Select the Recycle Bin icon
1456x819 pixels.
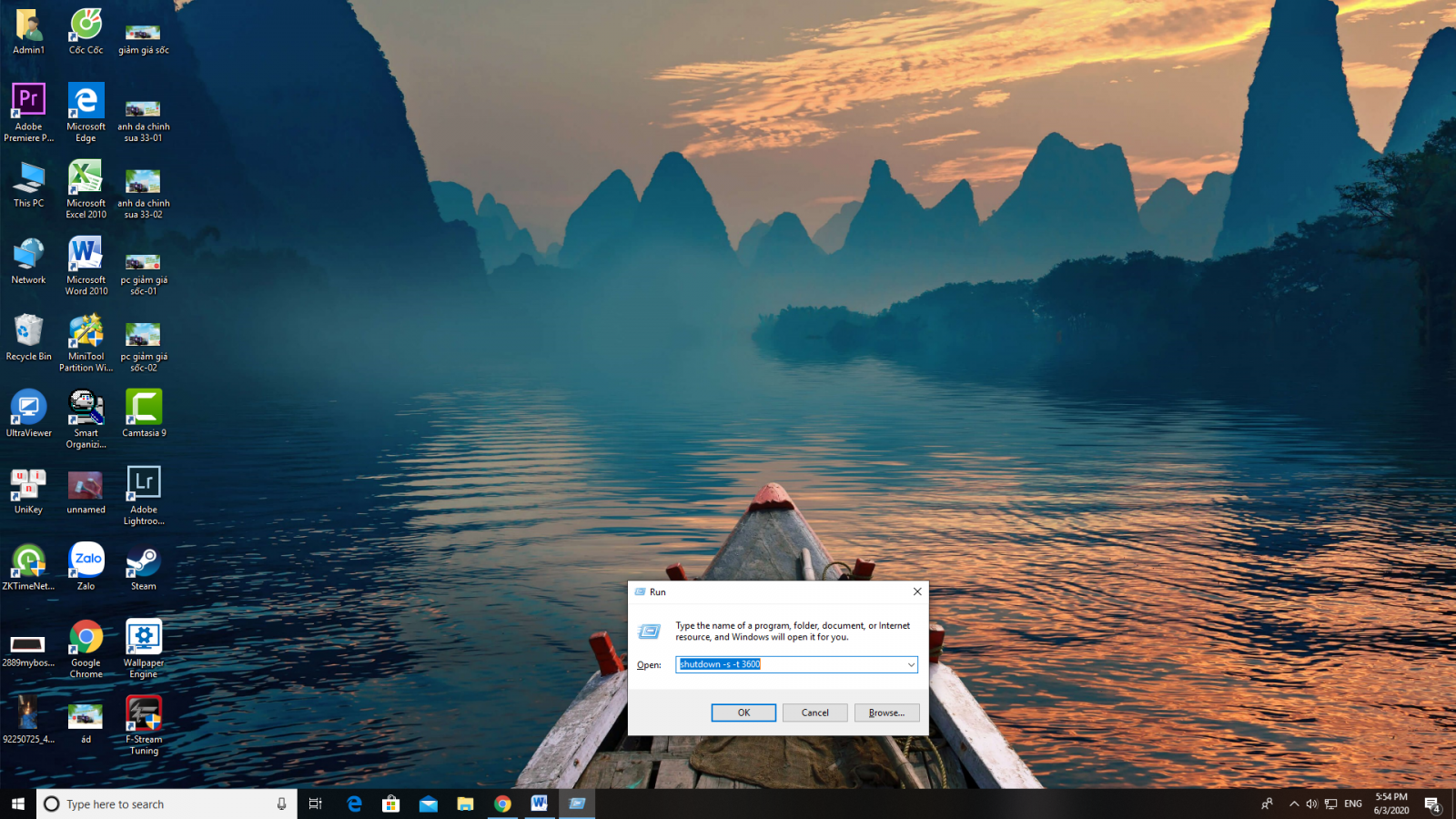(x=28, y=331)
